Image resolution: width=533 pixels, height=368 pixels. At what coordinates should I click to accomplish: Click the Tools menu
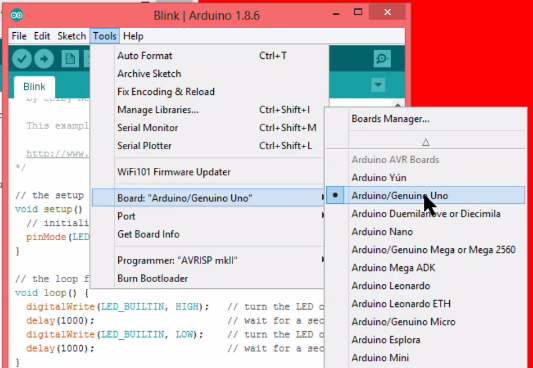[105, 36]
